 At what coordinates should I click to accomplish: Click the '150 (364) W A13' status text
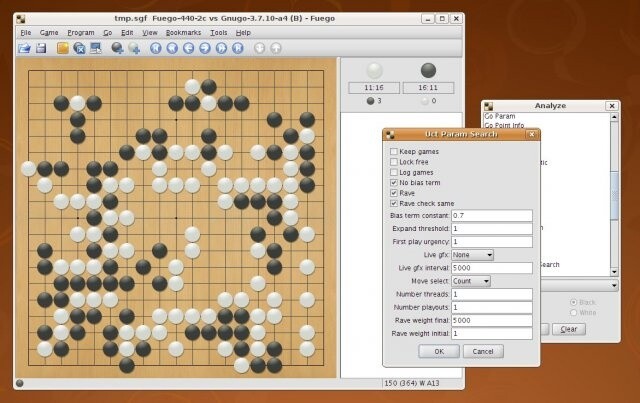pos(411,383)
